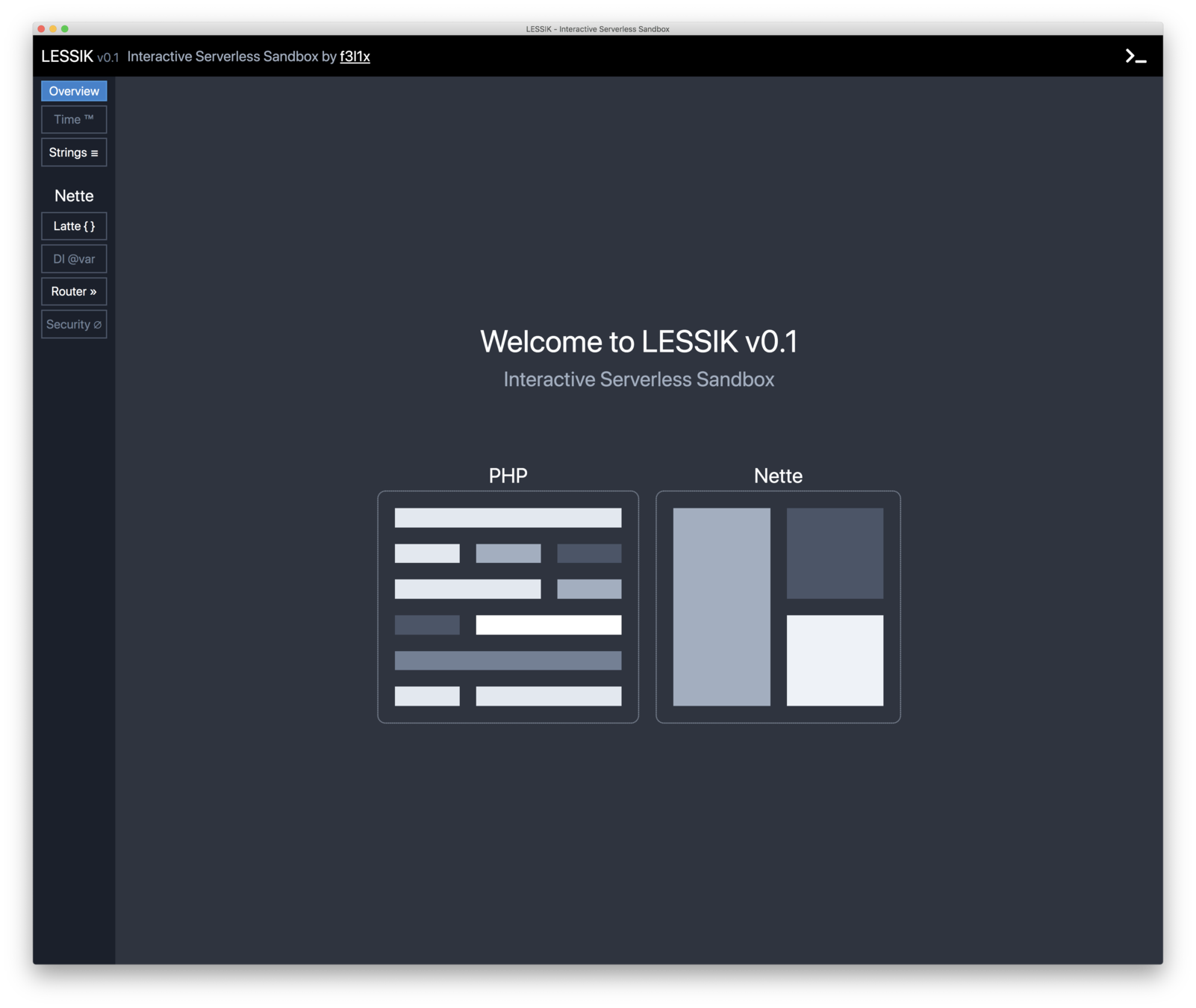This screenshot has width=1196, height=1008.
Task: Minimize window with yellow button
Action: pos(53,28)
